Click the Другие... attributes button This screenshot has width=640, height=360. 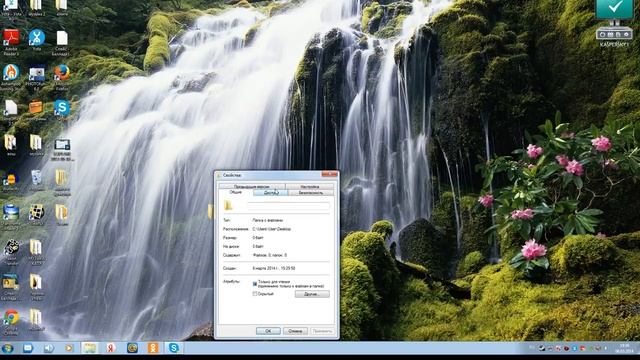[x=312, y=294]
